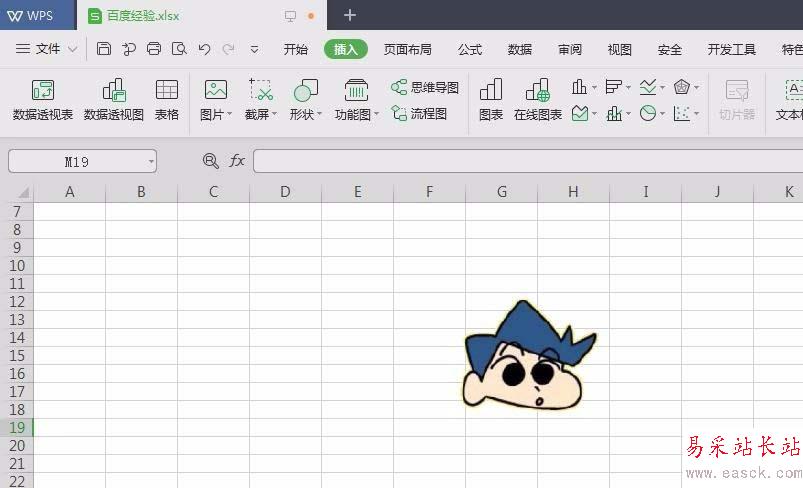
Task: Select the cartoon head picture
Action: [529, 355]
